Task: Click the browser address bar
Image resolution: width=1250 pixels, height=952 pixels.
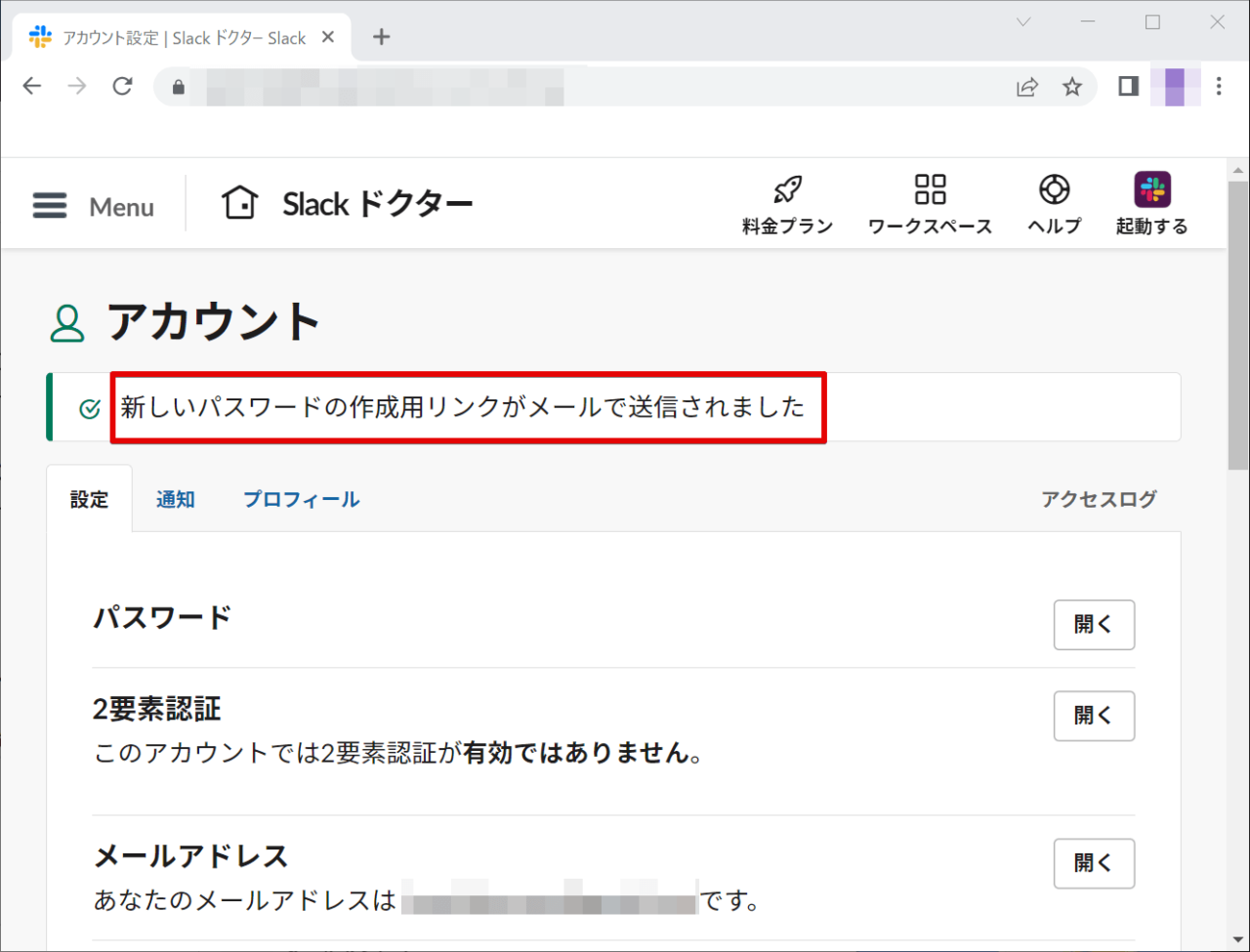Action: click(625, 87)
